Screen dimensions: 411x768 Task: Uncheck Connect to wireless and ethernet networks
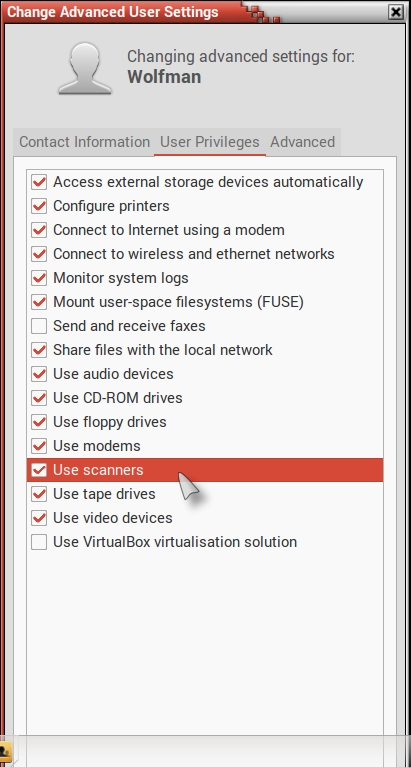(x=39, y=254)
